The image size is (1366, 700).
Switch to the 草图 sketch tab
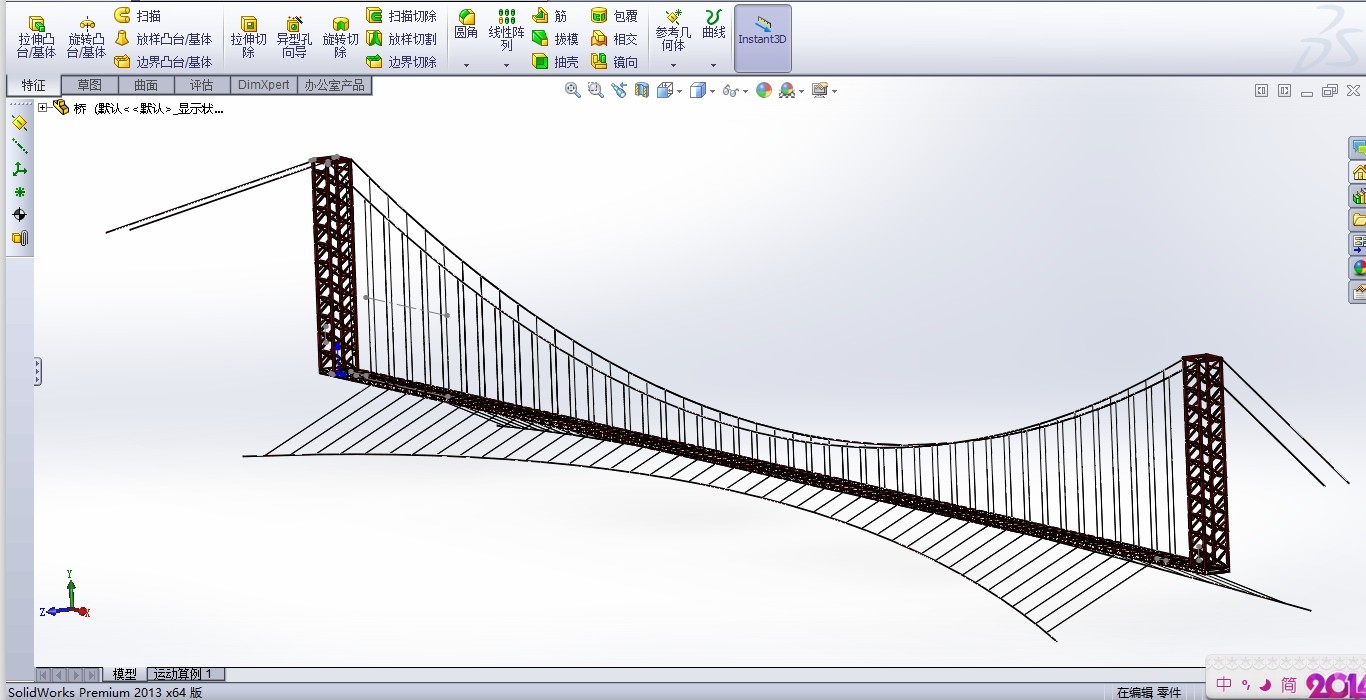click(x=90, y=85)
